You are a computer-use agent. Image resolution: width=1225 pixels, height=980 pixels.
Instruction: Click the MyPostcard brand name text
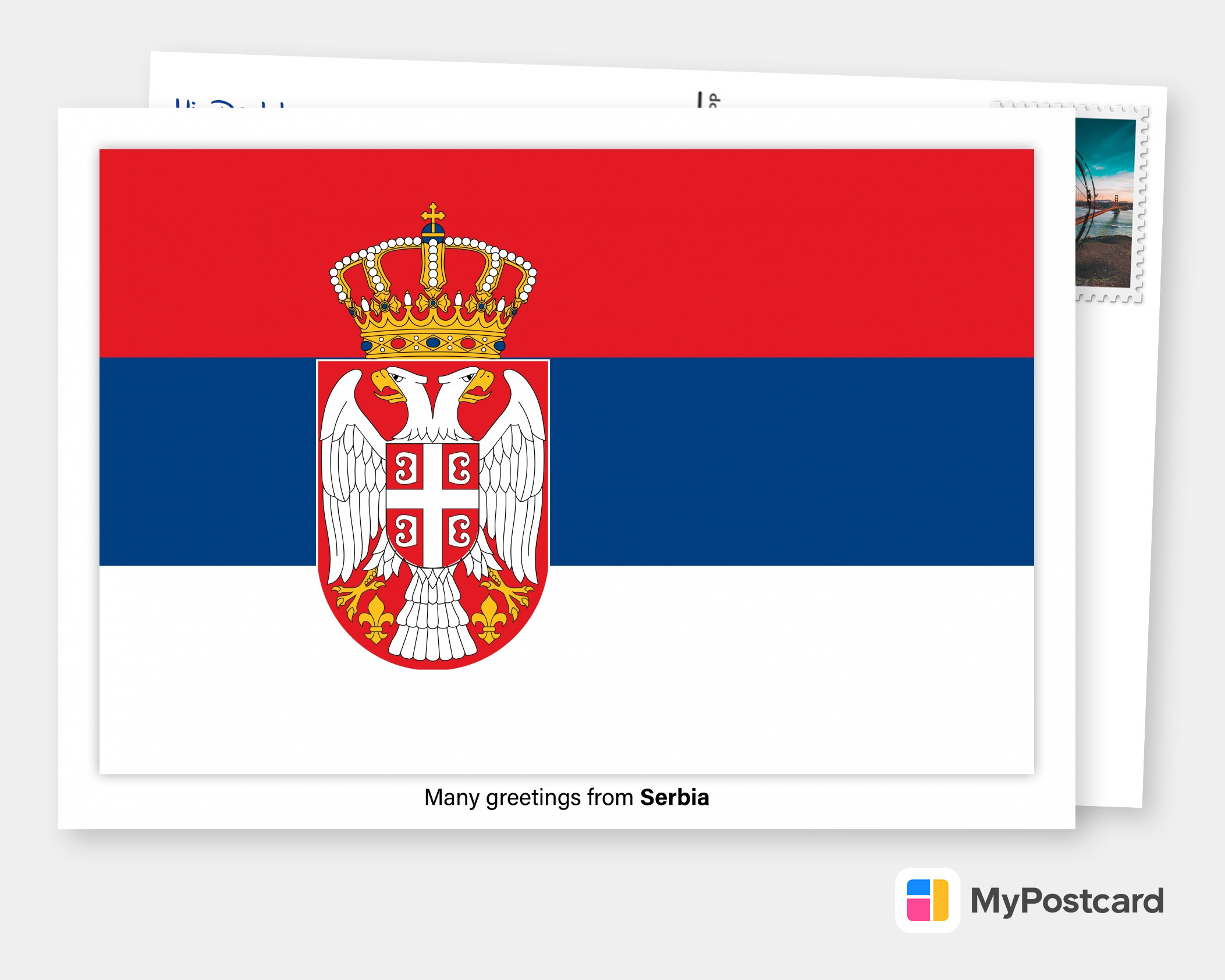1067,901
